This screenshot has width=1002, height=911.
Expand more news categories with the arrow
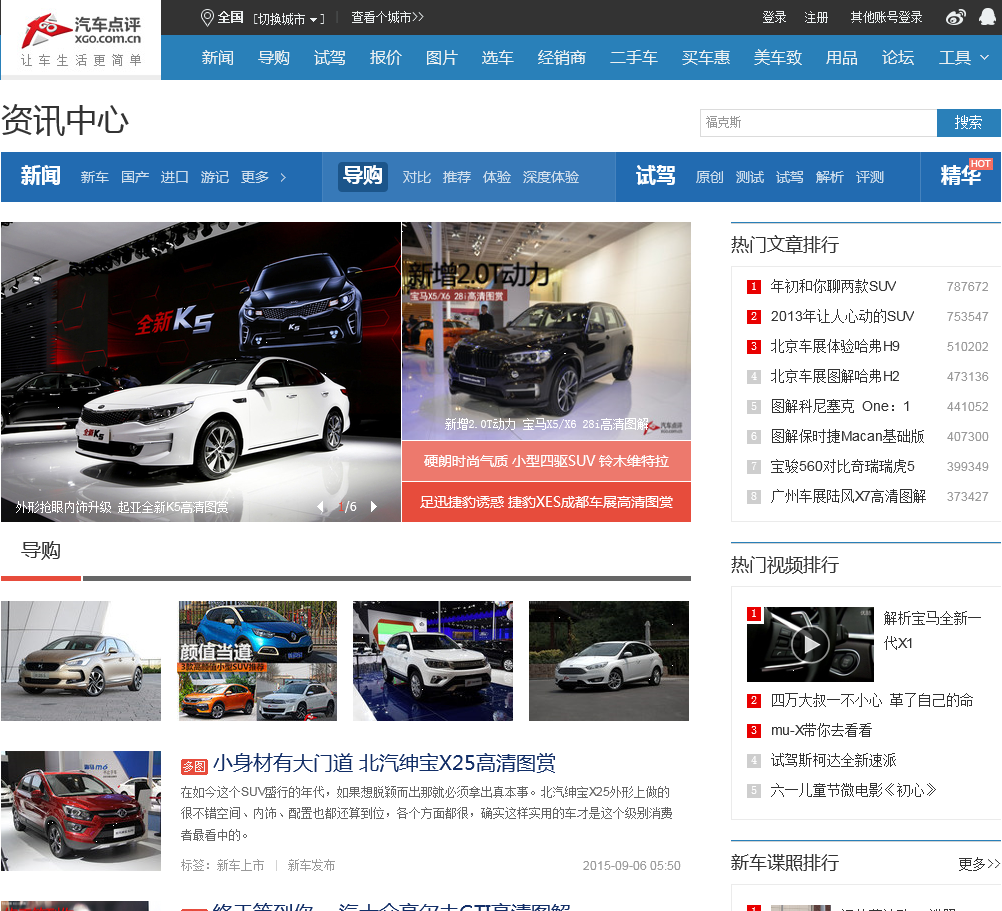pos(283,178)
